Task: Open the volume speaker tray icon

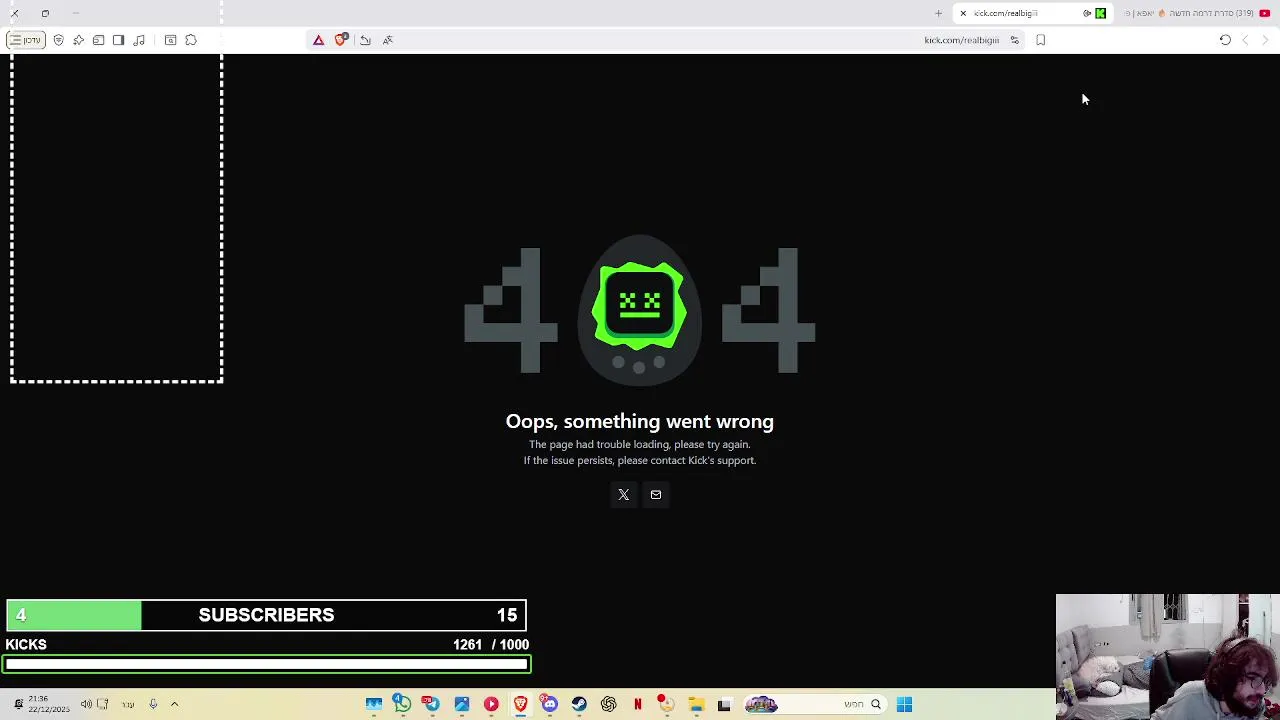Action: [86, 704]
